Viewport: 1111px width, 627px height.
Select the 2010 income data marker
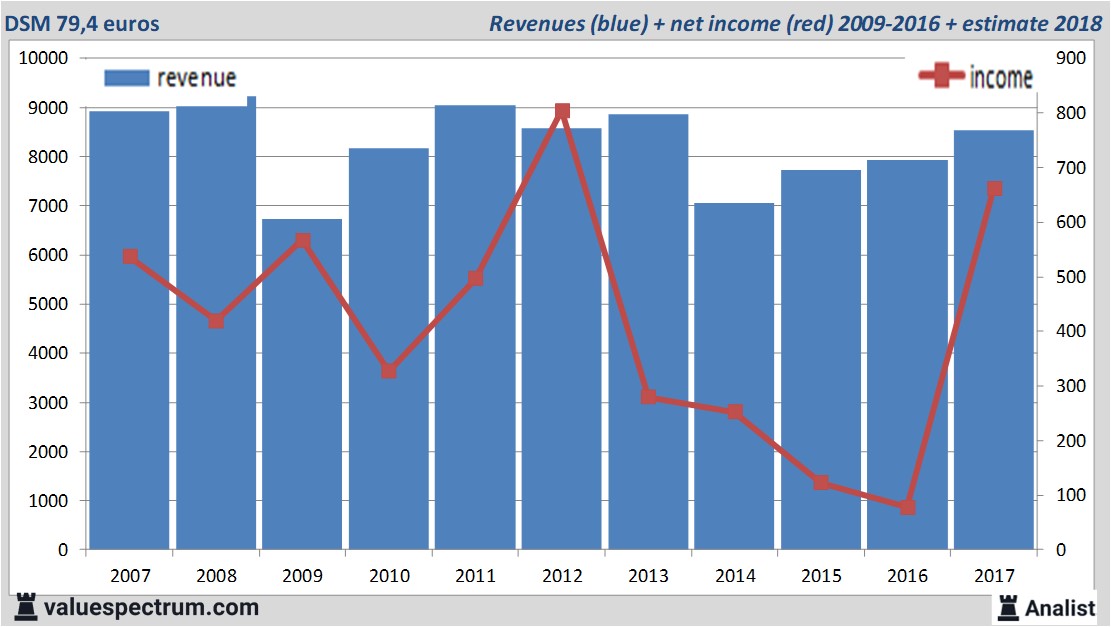click(x=389, y=371)
